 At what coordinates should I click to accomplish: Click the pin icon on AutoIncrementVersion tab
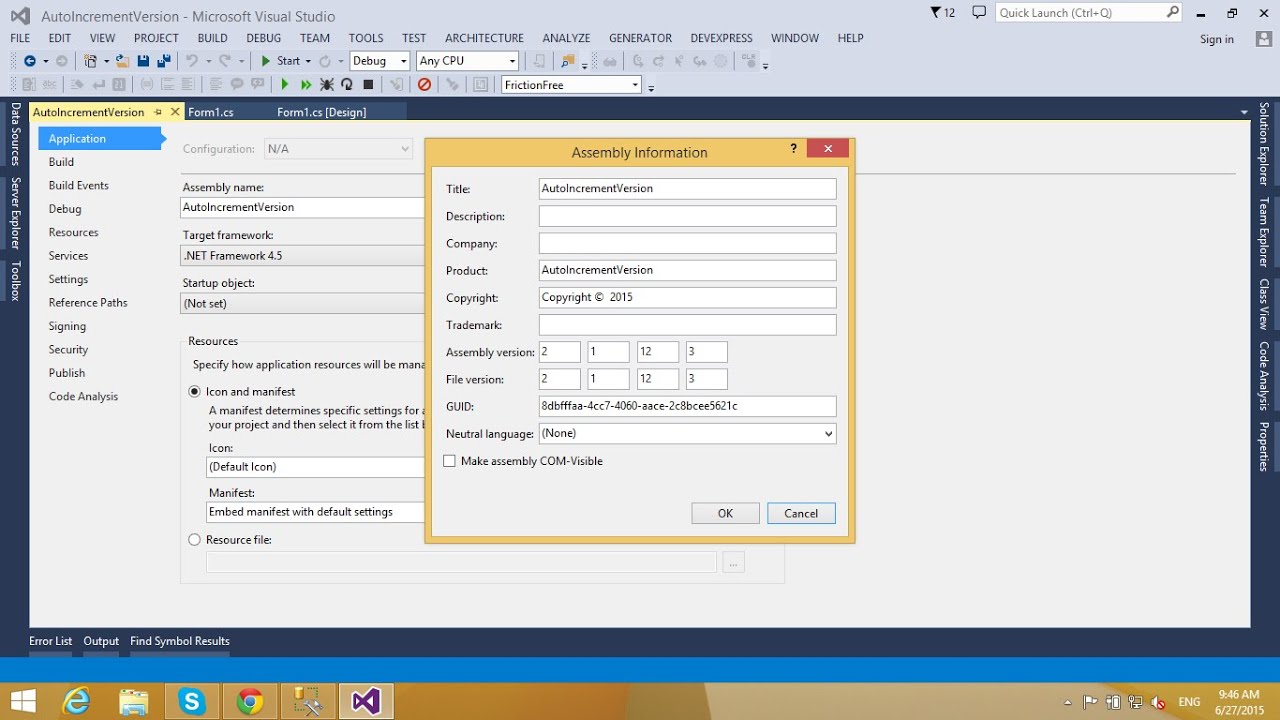click(158, 112)
